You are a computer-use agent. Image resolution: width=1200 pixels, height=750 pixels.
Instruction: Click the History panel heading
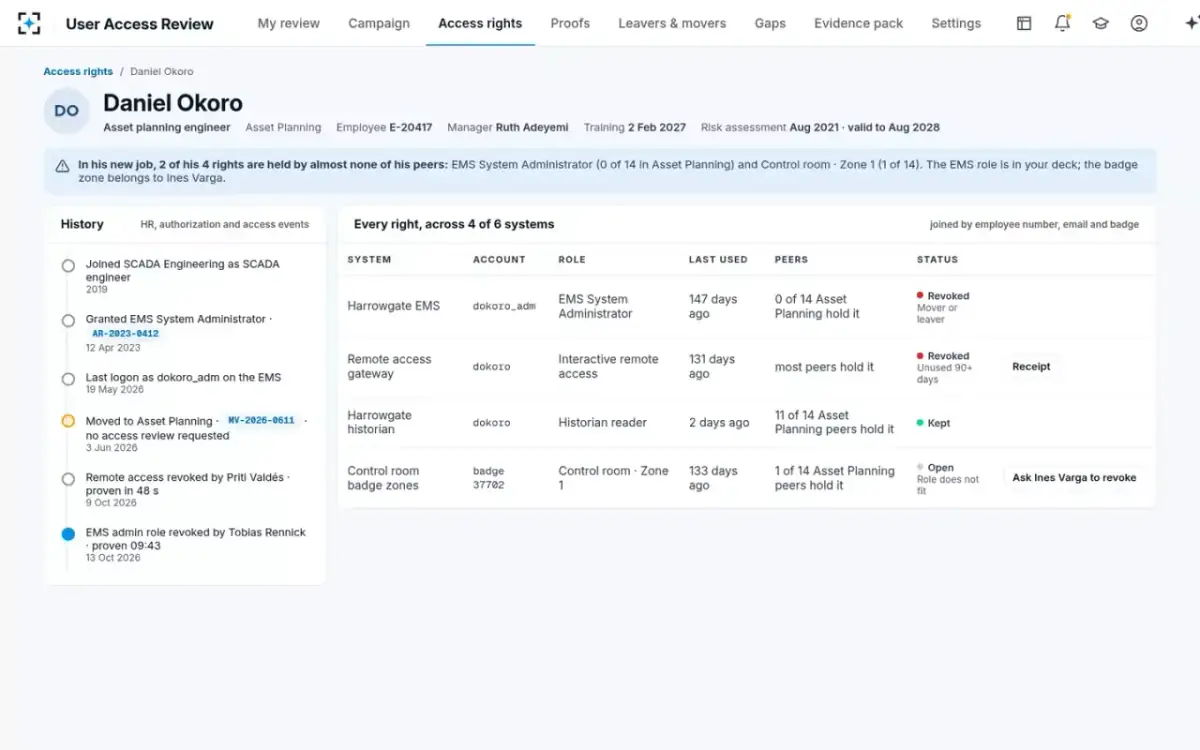(x=82, y=224)
